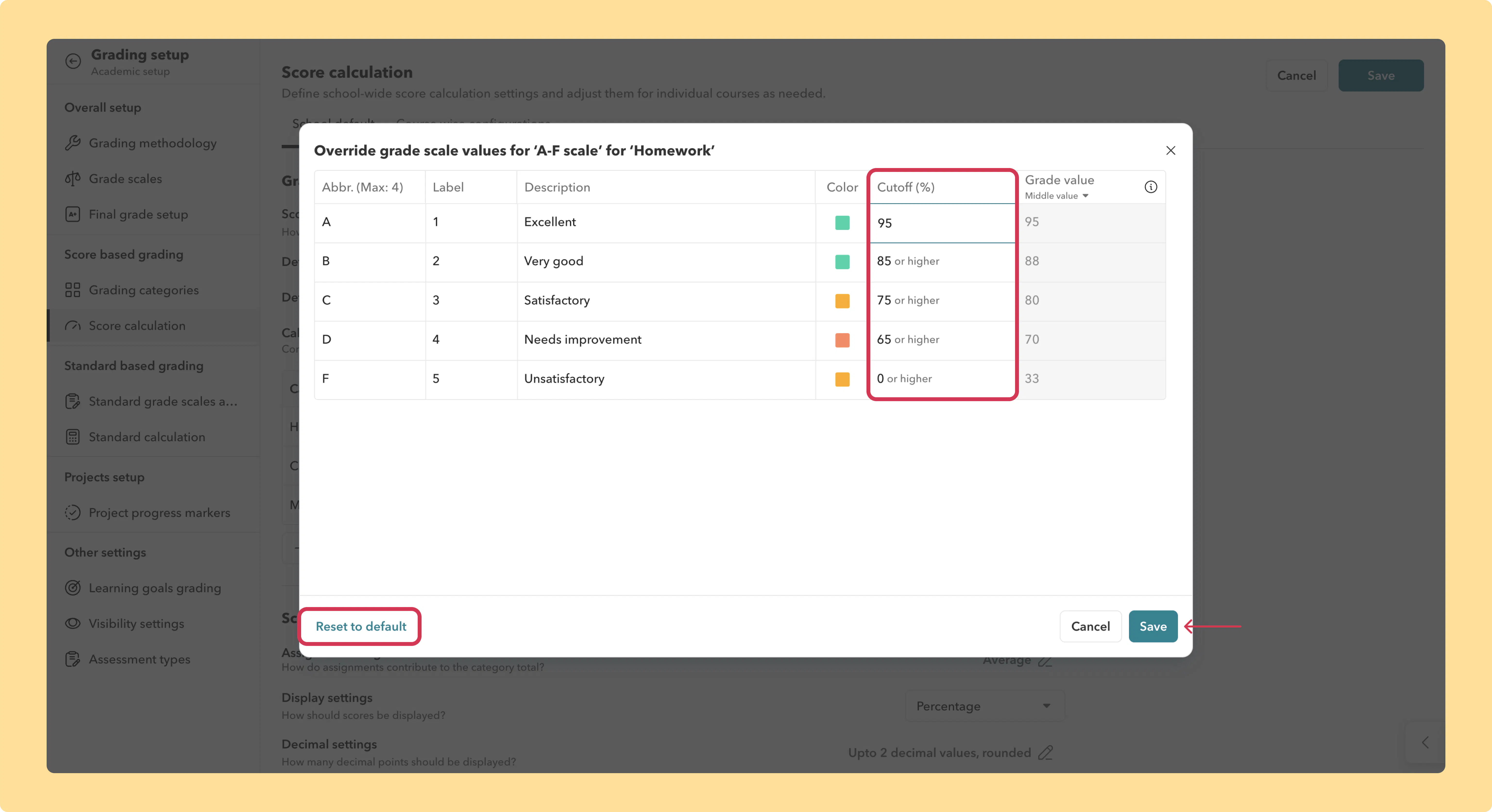
Task: Open Assessment types icon
Action: pyautogui.click(x=73, y=659)
